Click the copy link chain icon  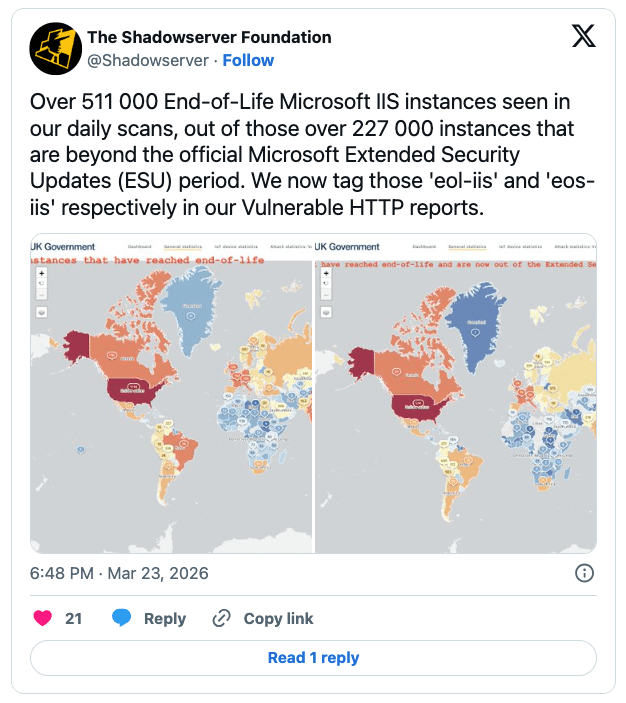tap(222, 618)
